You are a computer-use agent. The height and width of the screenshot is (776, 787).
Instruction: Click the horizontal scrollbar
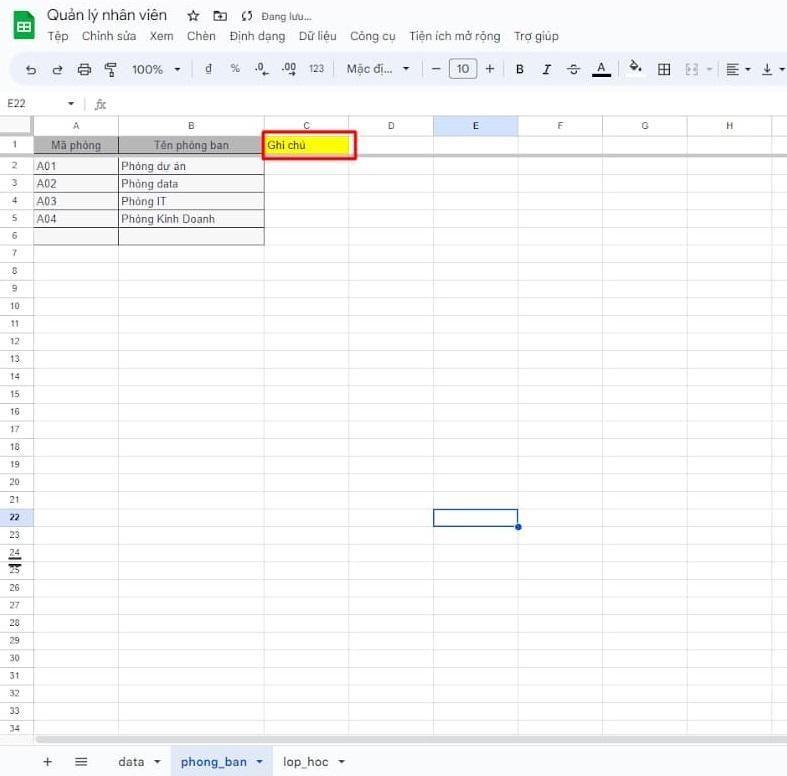click(x=411, y=739)
